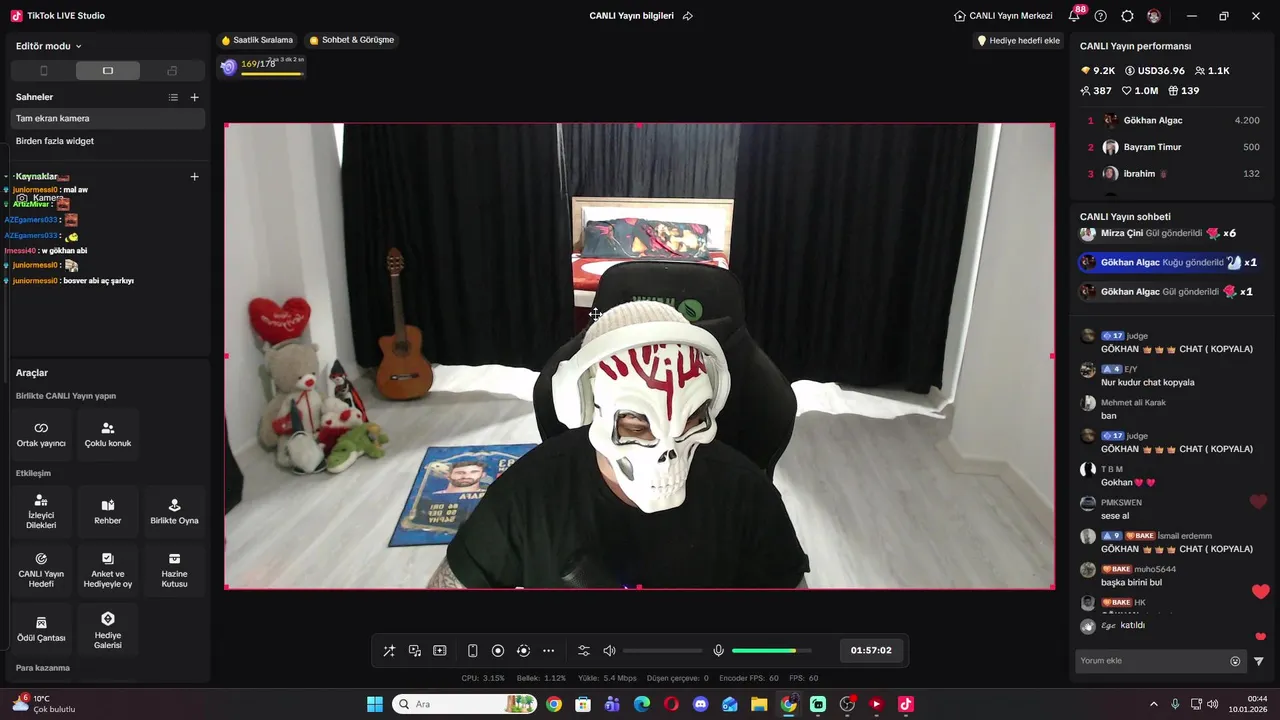Screen dimensions: 1280x720
Task: Adjust the speaker volume slider
Action: point(662,651)
